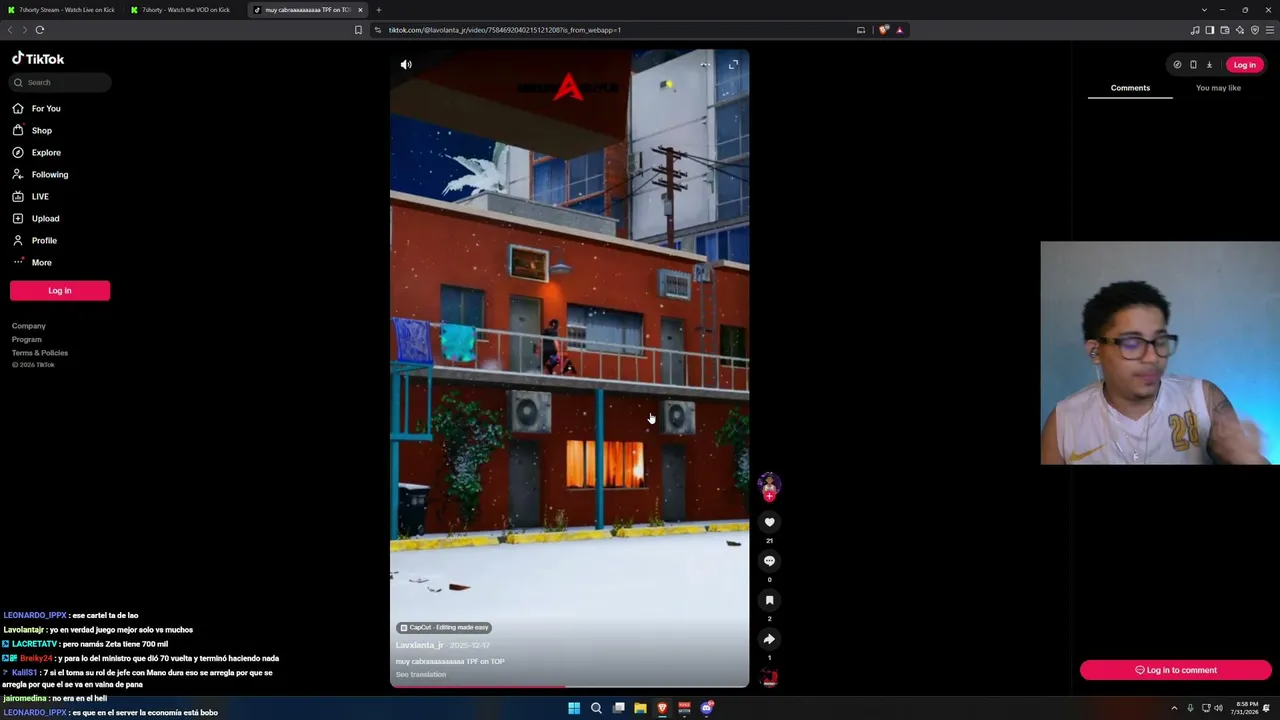Open the Brave Rewards triangle icon
Viewport: 1280px width, 720px height.
[899, 30]
